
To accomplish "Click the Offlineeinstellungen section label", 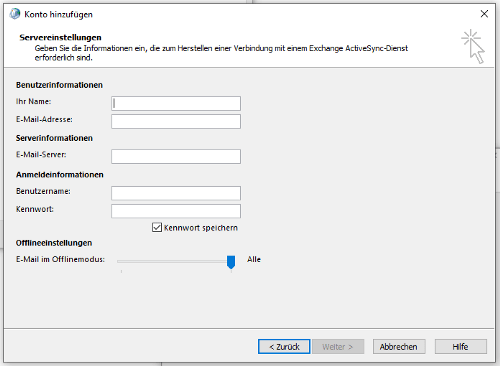I will click(54, 243).
